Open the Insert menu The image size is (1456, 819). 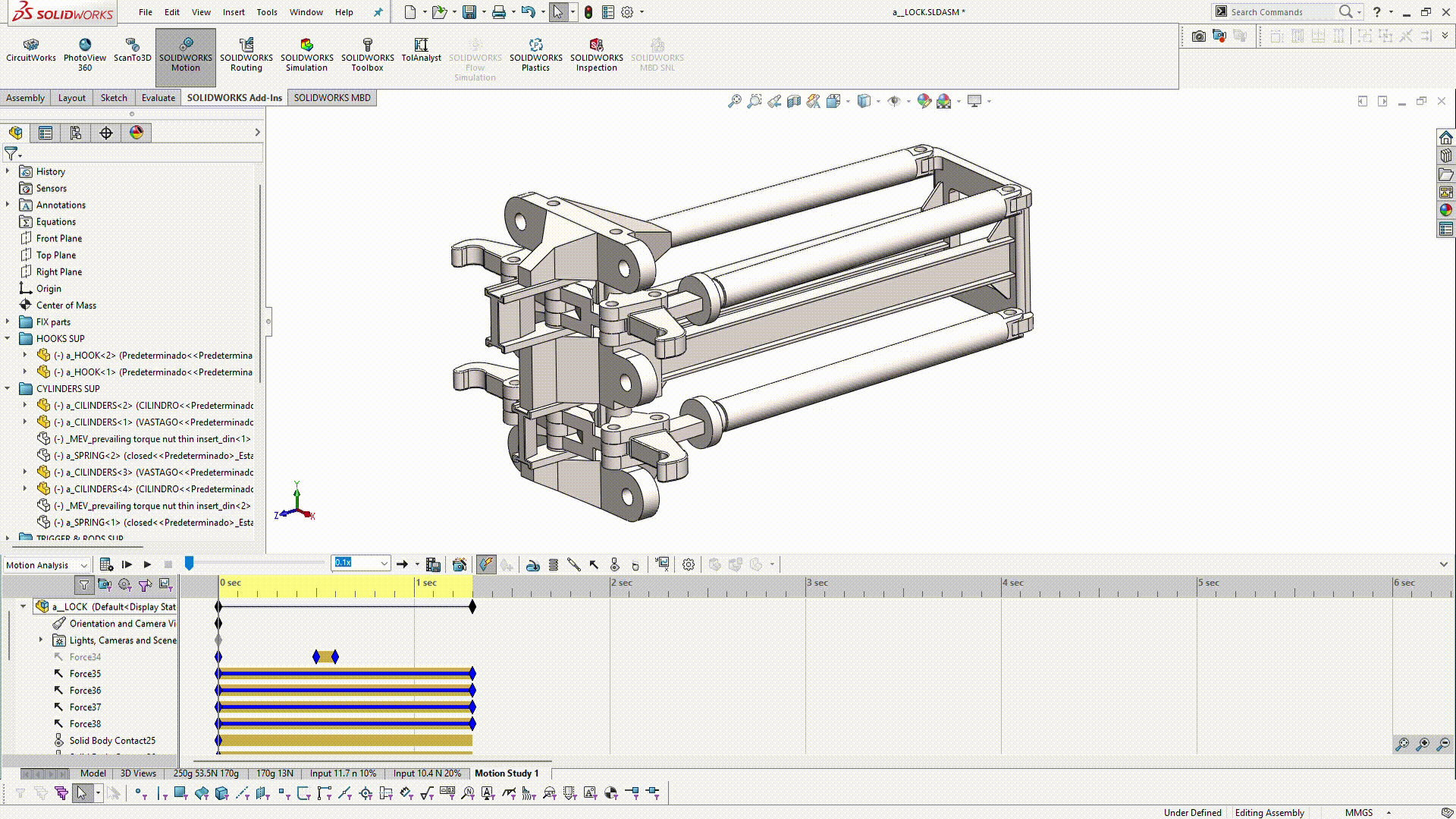[x=234, y=12]
